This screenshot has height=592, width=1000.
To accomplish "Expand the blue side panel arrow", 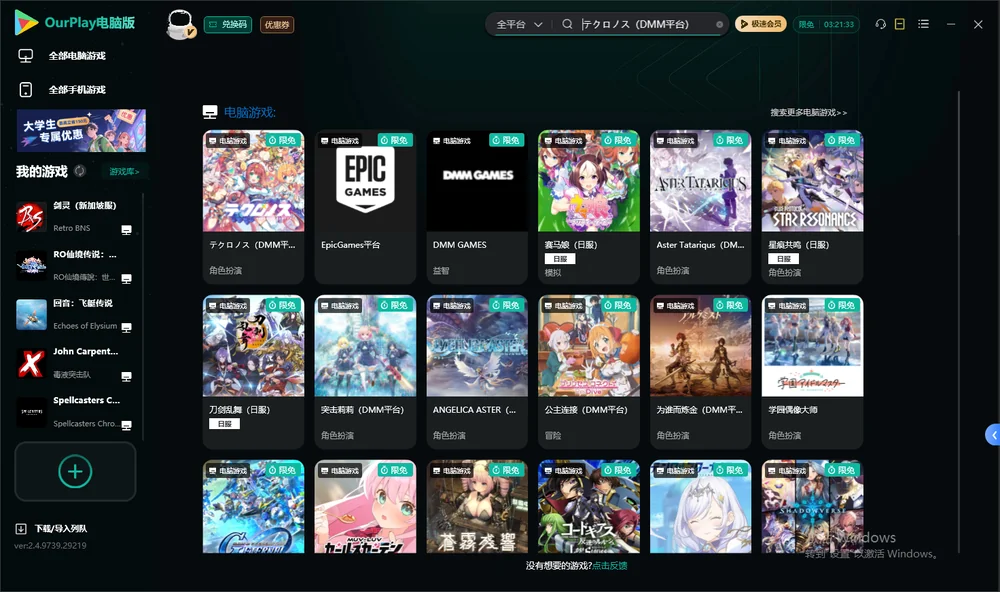I will [993, 435].
